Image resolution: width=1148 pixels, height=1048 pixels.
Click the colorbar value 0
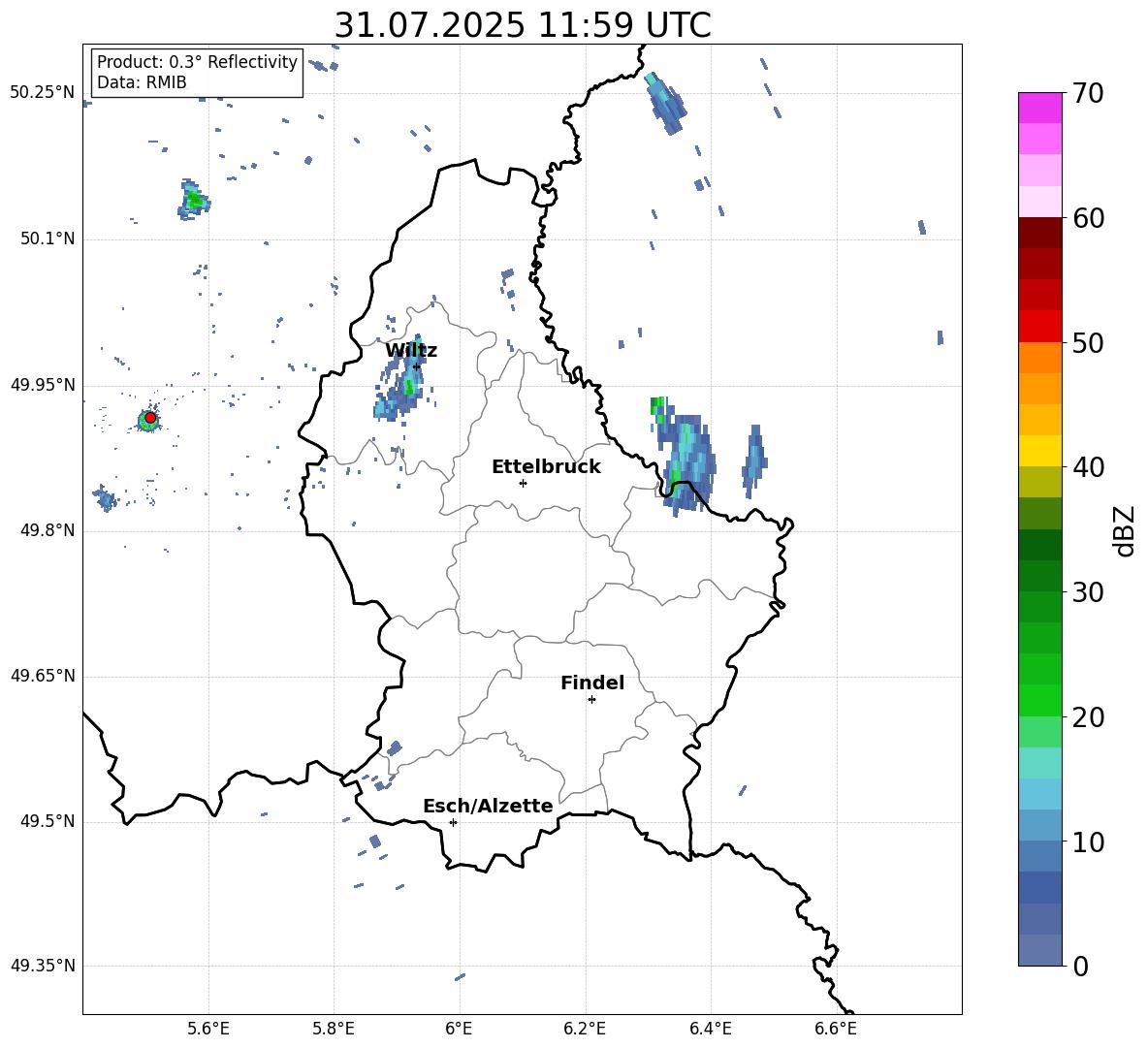coord(1080,966)
